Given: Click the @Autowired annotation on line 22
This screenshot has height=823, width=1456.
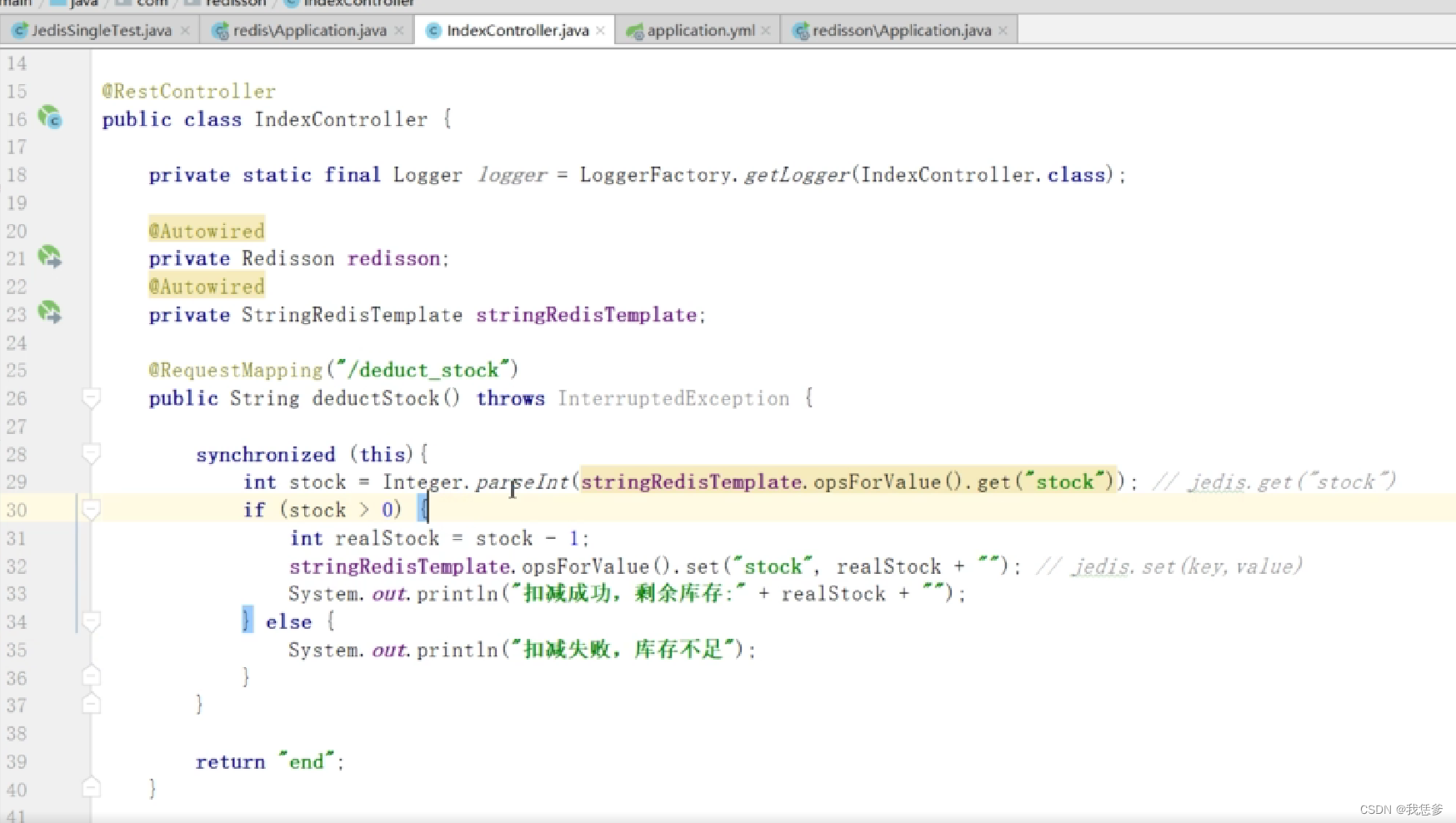Looking at the screenshot, I should (x=207, y=287).
